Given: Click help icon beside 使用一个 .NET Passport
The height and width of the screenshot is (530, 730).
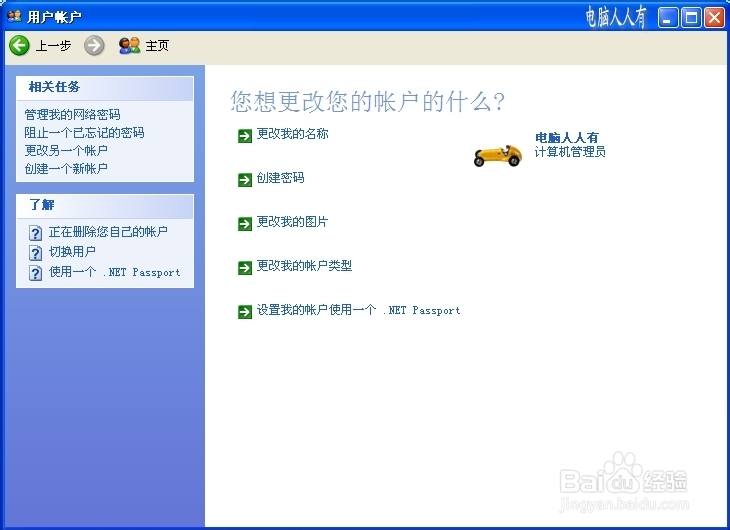Looking at the screenshot, I should click(x=35, y=272).
